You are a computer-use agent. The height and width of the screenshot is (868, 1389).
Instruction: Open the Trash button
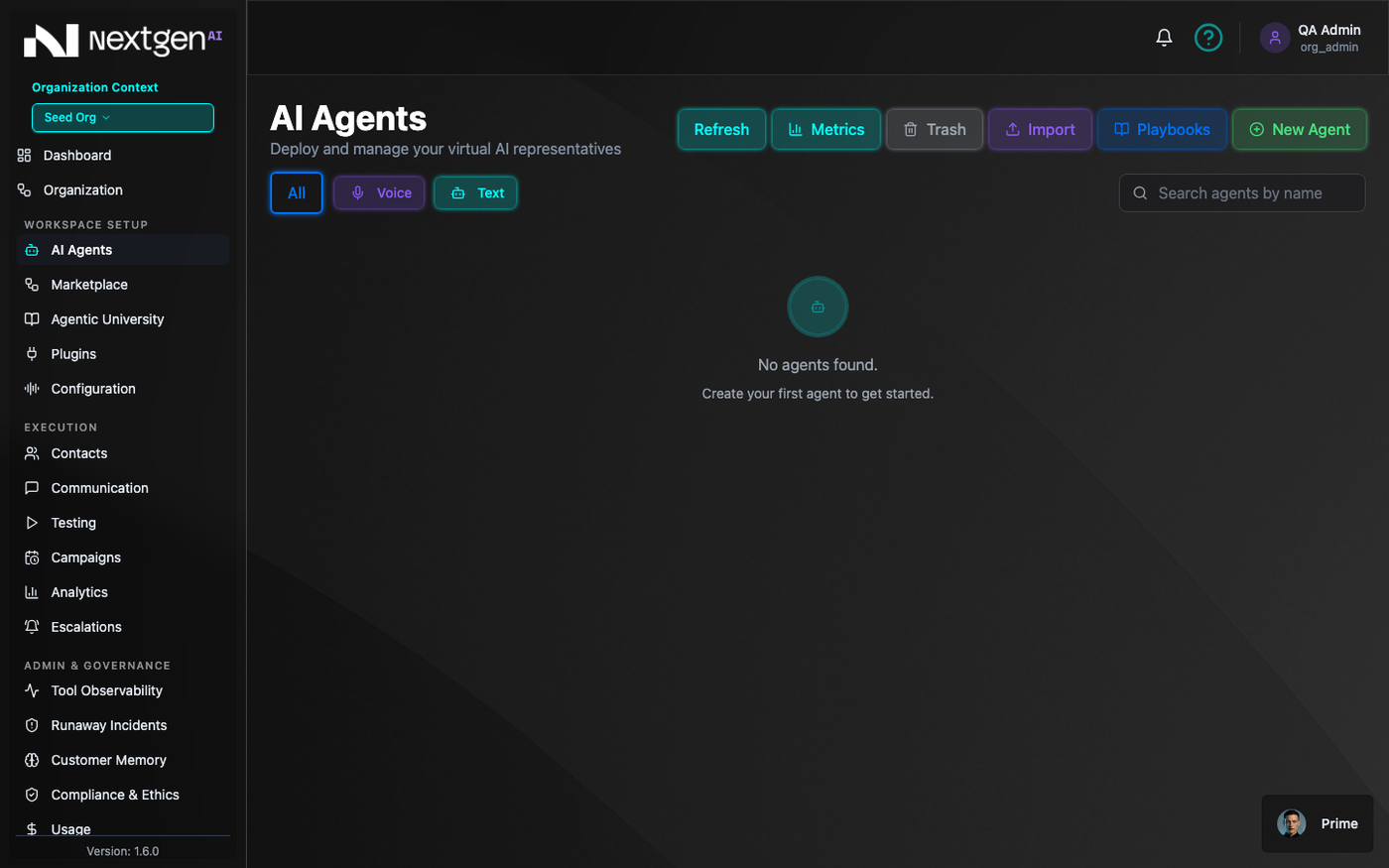pos(934,129)
